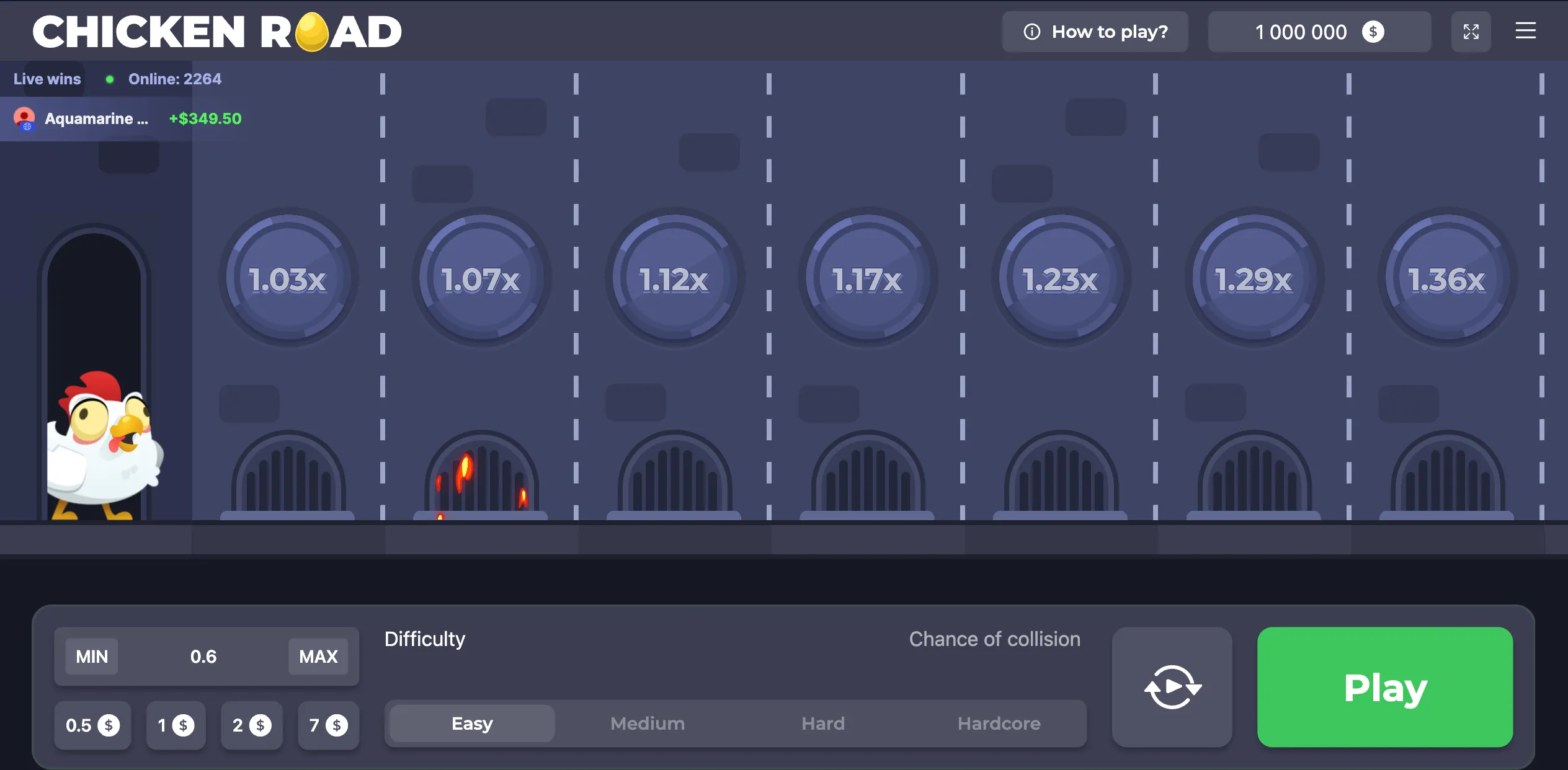
Task: Select Medium difficulty
Action: coord(648,724)
